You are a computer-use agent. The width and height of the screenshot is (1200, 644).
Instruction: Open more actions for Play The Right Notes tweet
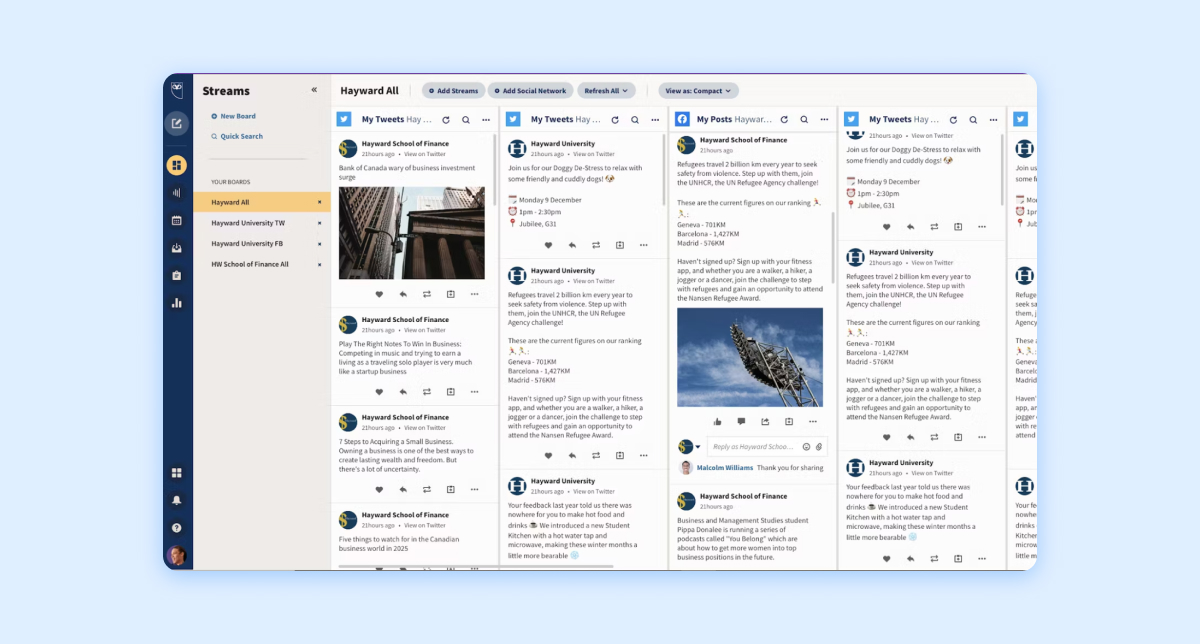pos(474,392)
